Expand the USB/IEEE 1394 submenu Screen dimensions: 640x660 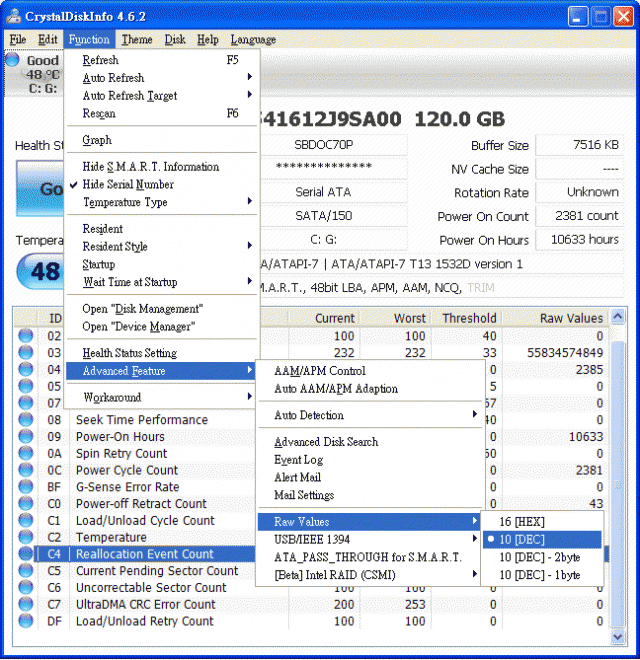pyautogui.click(x=370, y=540)
